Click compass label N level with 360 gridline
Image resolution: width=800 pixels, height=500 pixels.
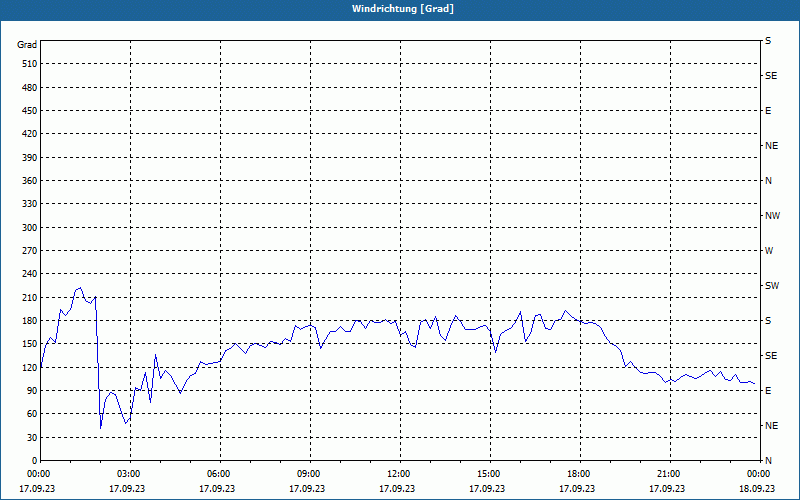769,181
